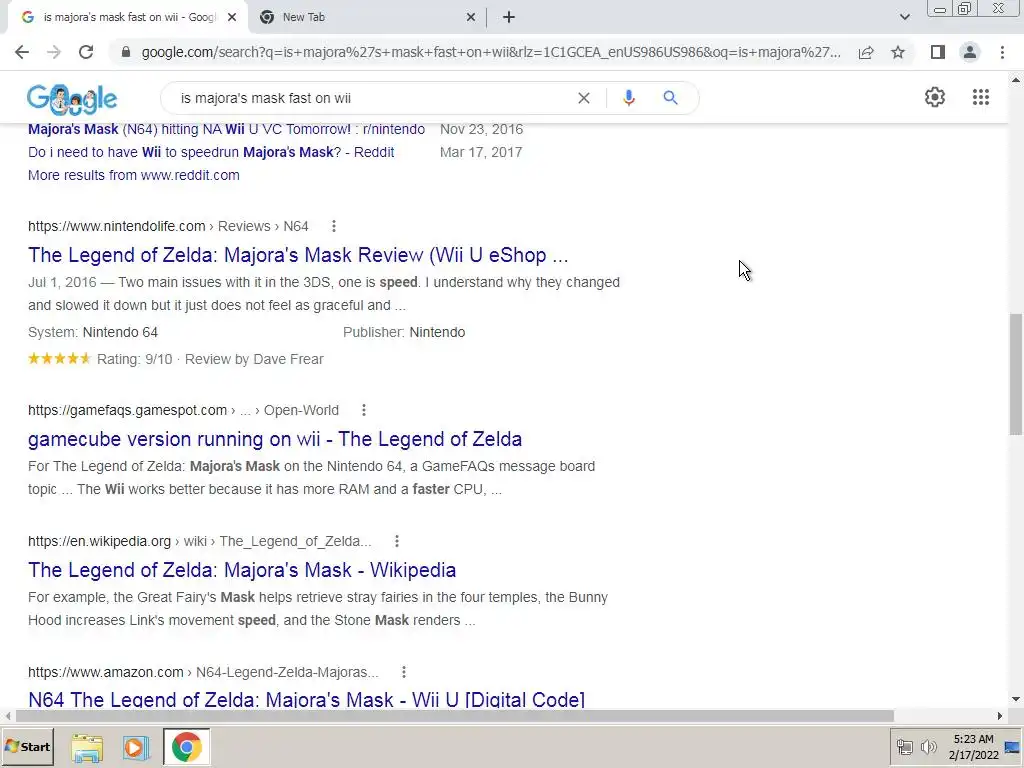Clear the Google search query
Image resolution: width=1024 pixels, height=768 pixels.
click(x=584, y=98)
